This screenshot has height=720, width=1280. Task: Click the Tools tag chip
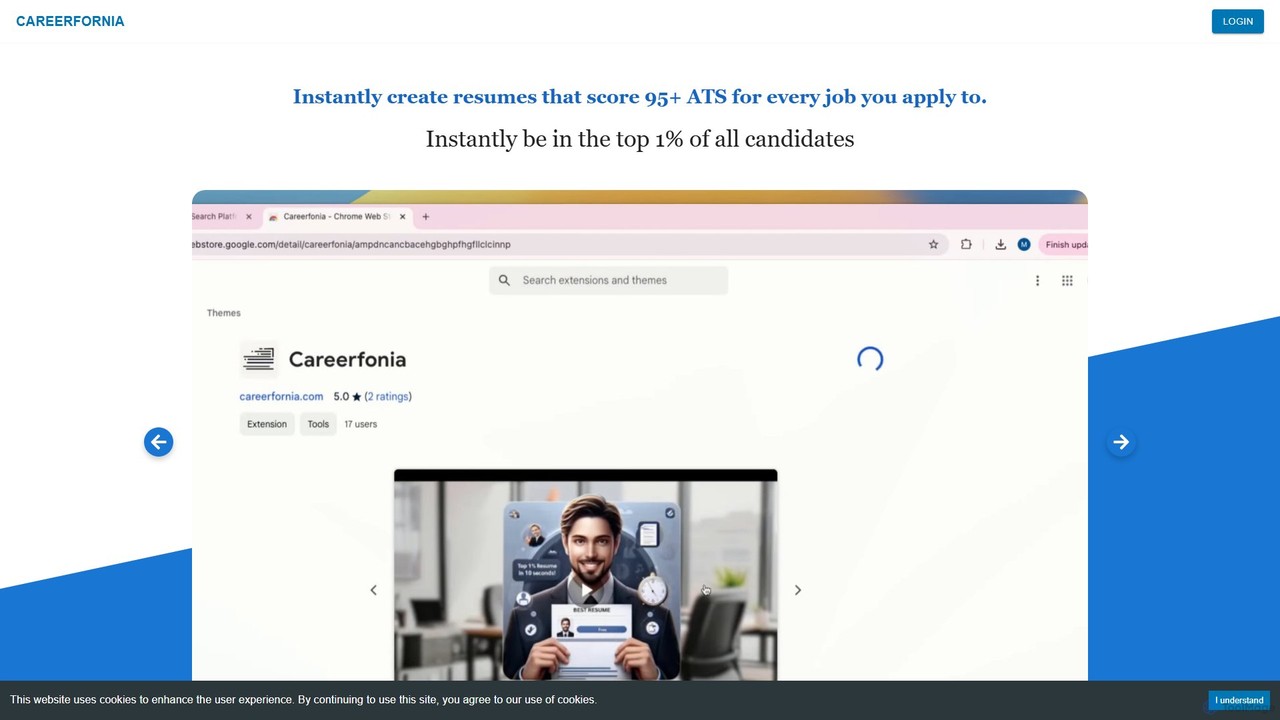pos(318,424)
